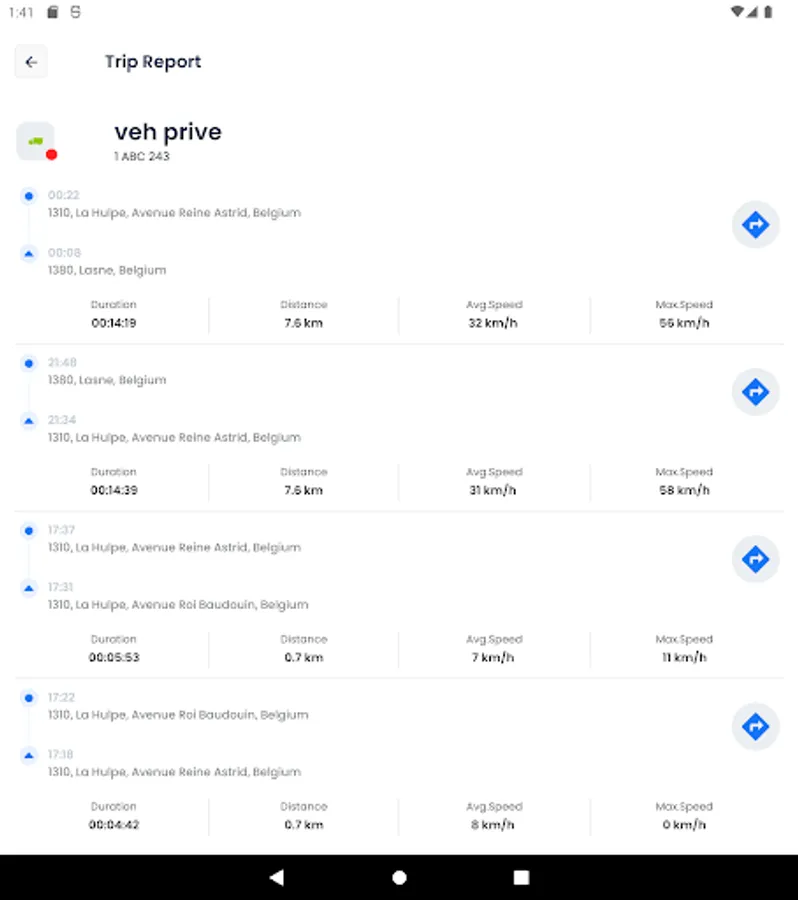Viewport: 798px width, 900px height.
Task: Select the 21:34 trip start marker
Action: [29, 420]
